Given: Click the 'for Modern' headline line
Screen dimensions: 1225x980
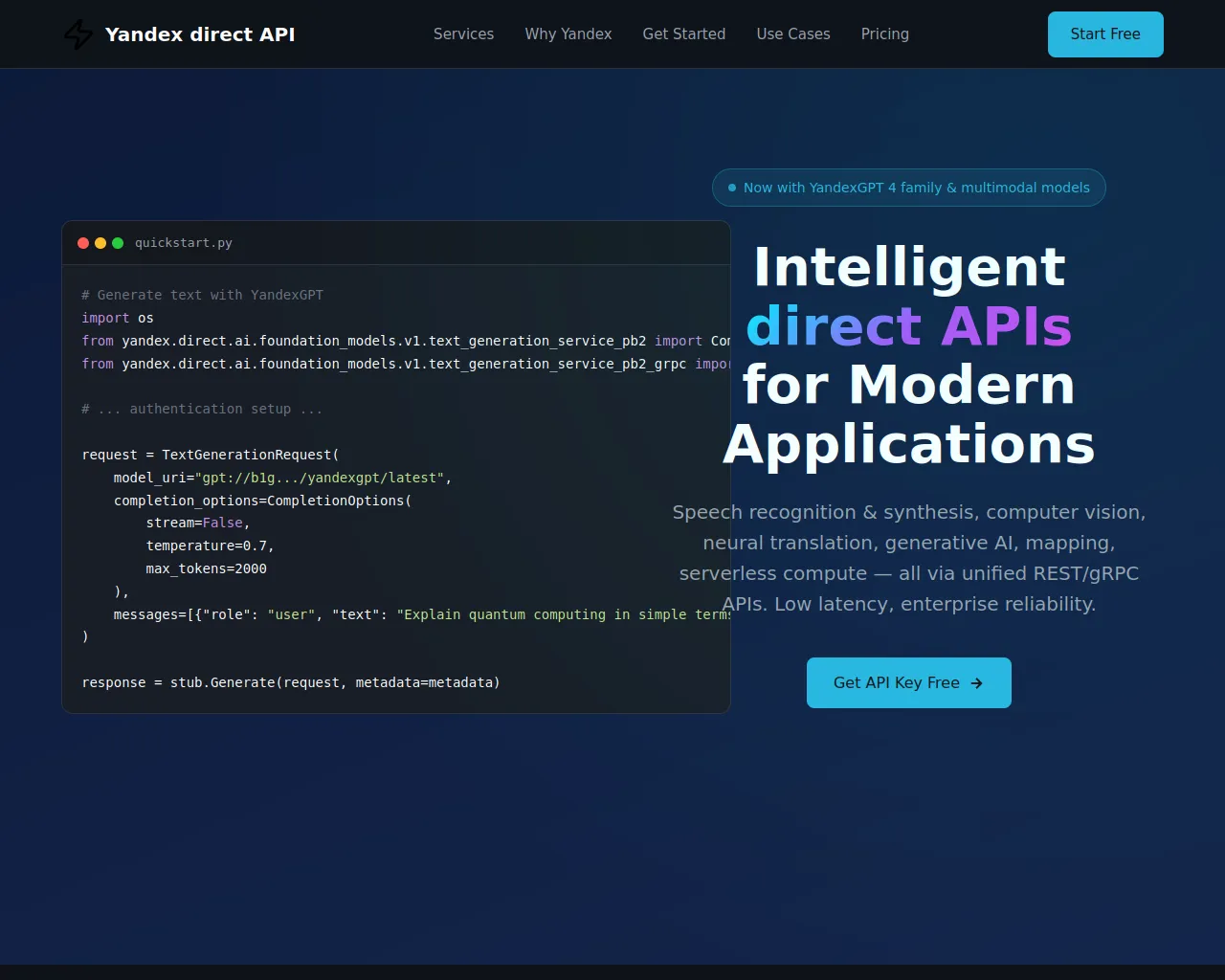Looking at the screenshot, I should 909,385.
